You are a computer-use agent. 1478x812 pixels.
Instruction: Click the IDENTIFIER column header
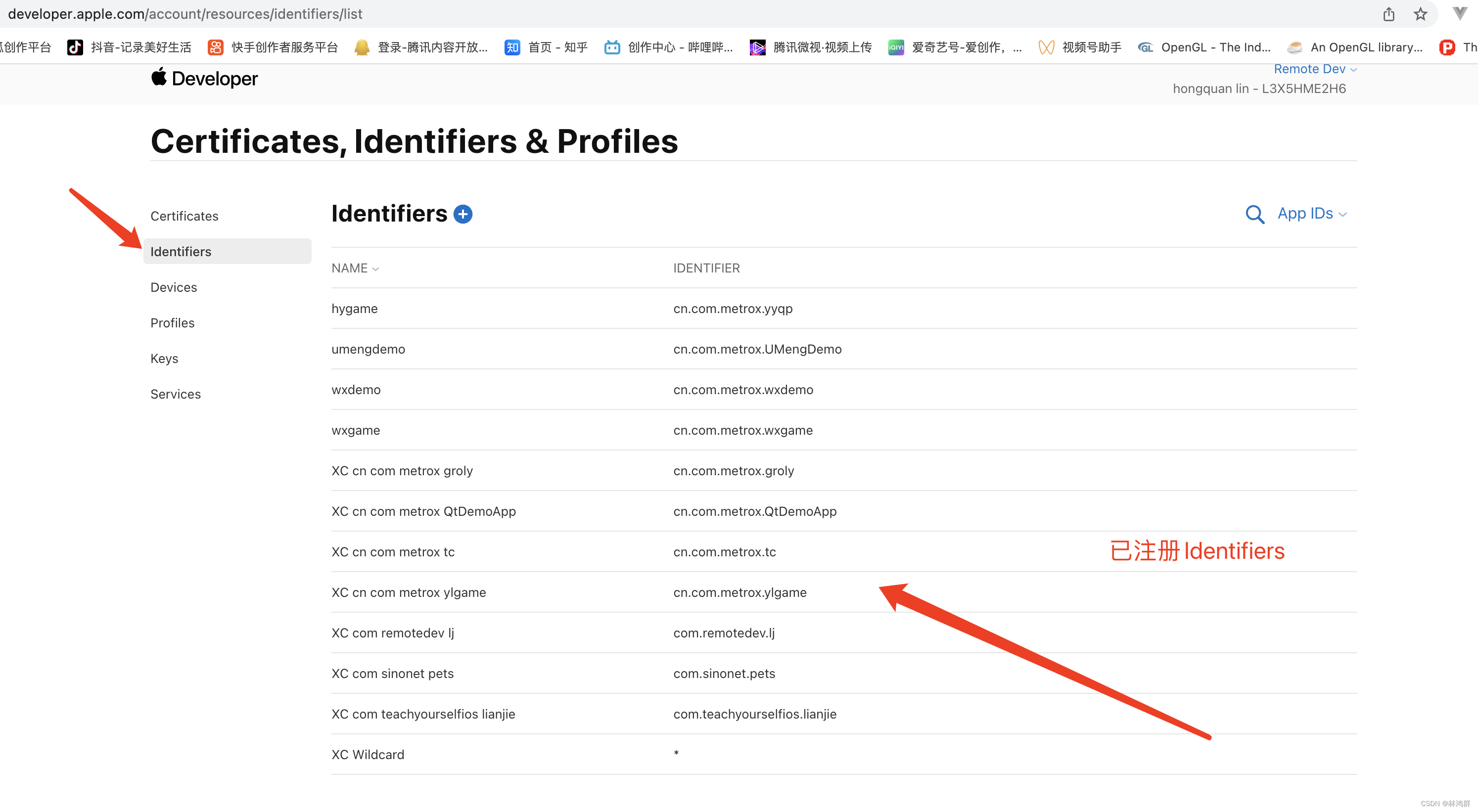point(706,268)
